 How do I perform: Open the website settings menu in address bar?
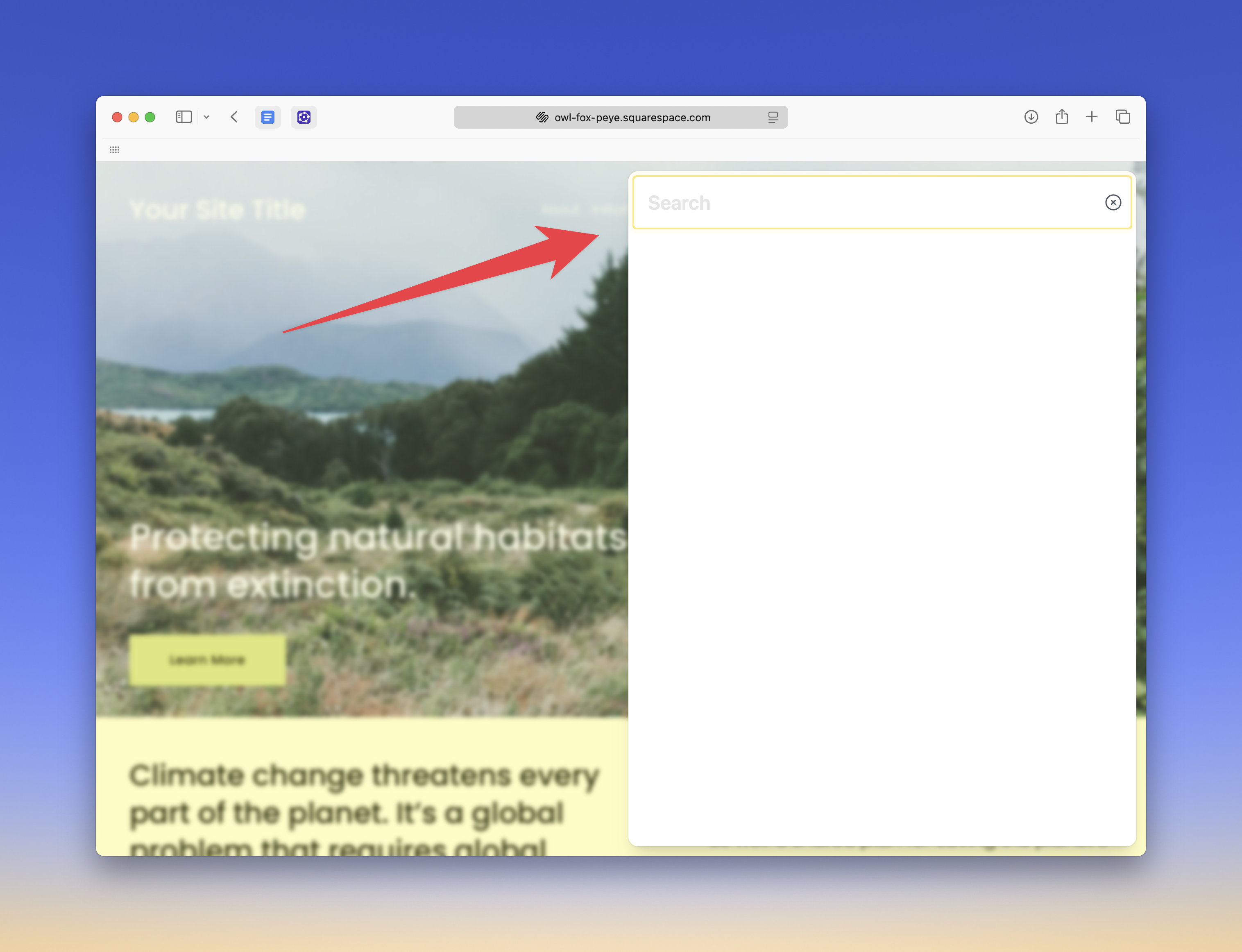coord(773,117)
